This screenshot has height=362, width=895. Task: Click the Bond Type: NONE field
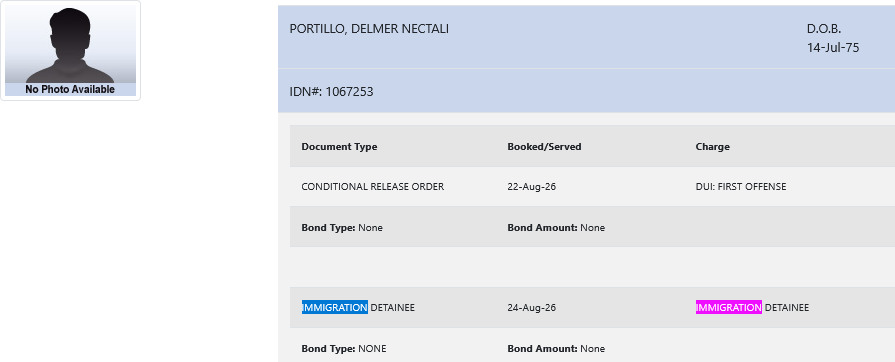[344, 349]
